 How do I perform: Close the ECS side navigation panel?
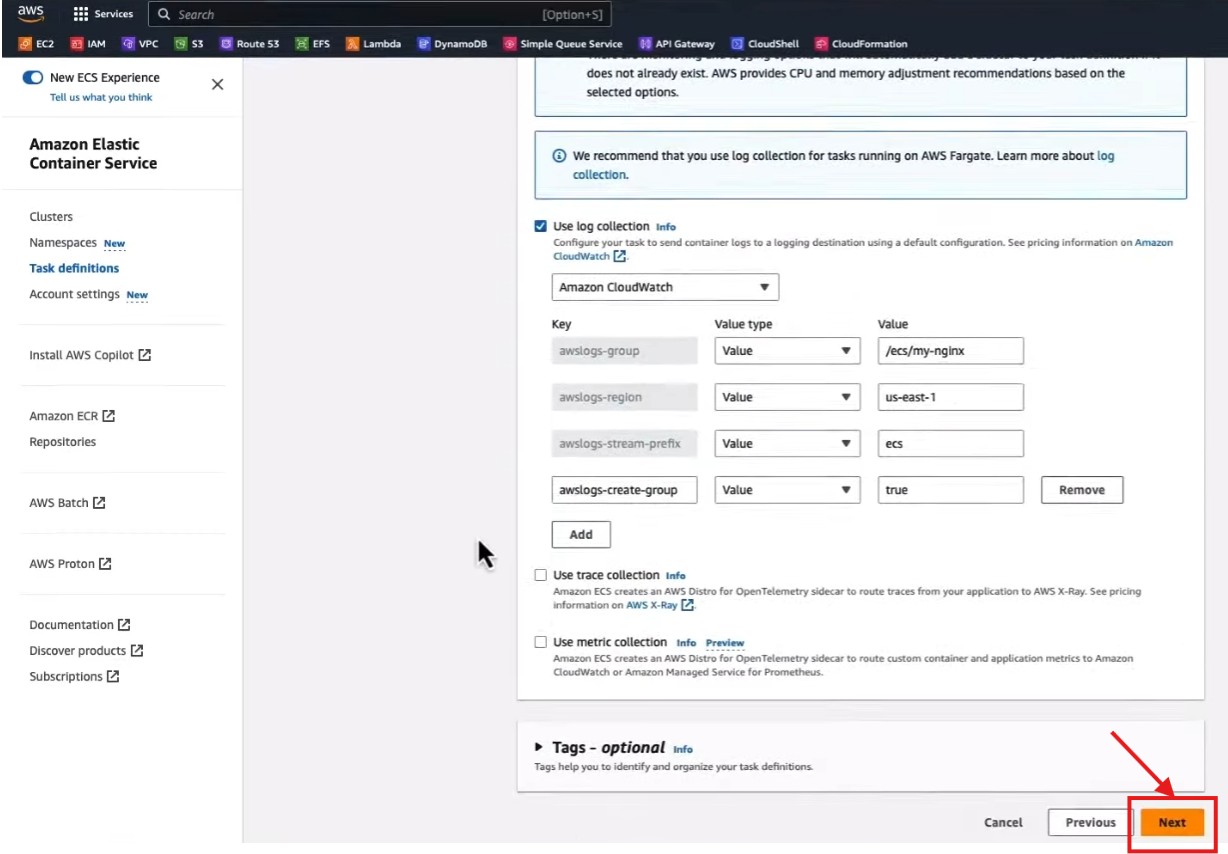tap(217, 85)
